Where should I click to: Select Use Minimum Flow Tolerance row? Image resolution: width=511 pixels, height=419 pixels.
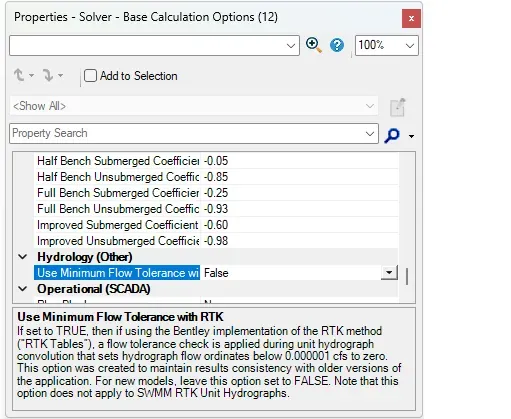point(216,273)
